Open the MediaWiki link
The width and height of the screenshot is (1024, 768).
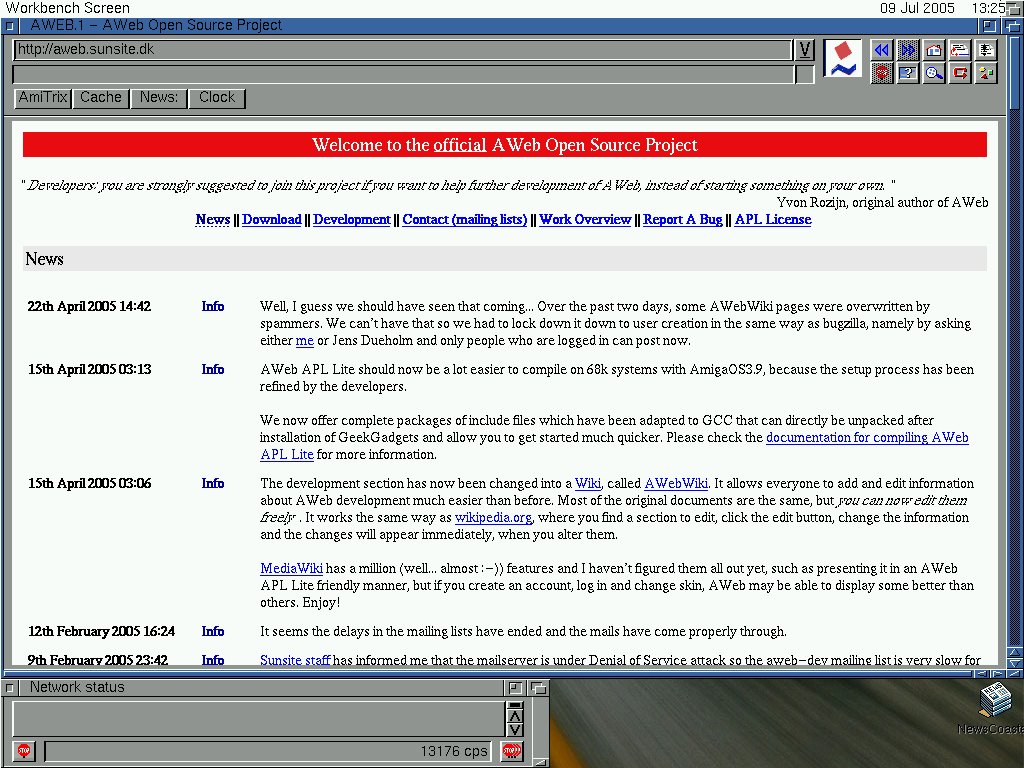click(291, 568)
